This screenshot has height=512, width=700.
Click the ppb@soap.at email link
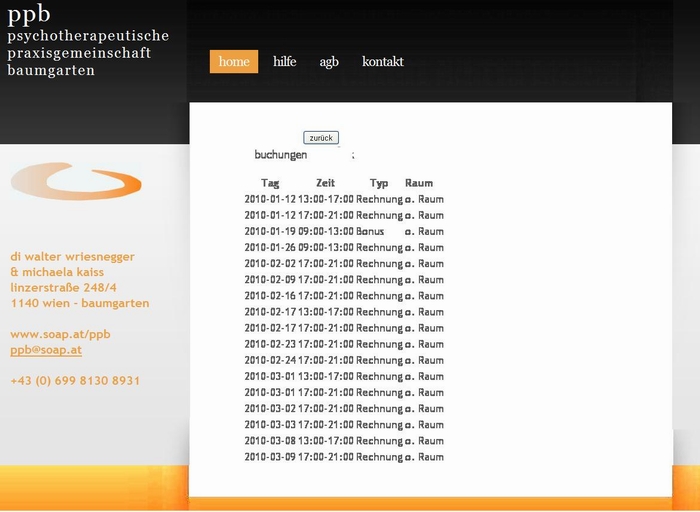46,350
